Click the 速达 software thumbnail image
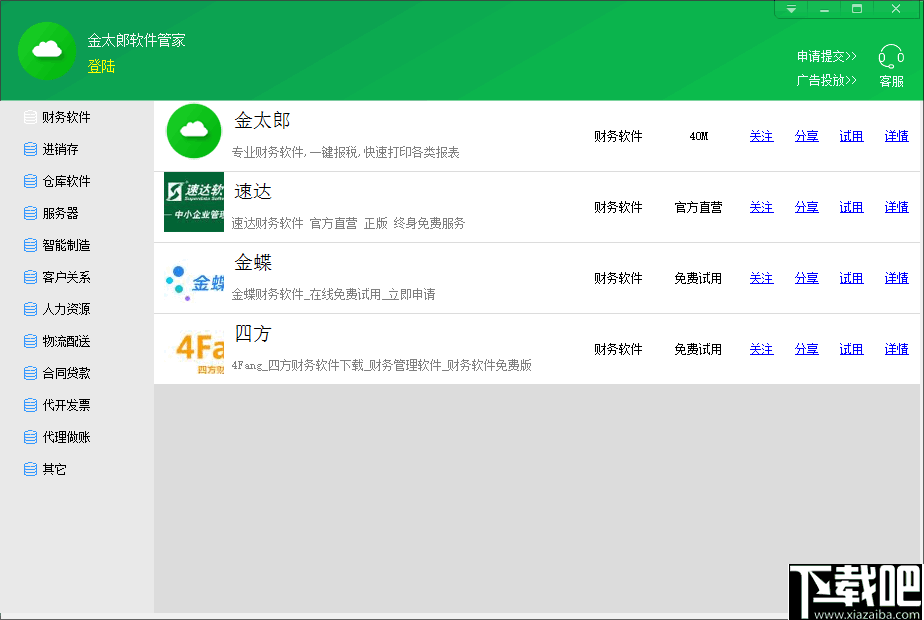This screenshot has width=924, height=620. point(193,202)
